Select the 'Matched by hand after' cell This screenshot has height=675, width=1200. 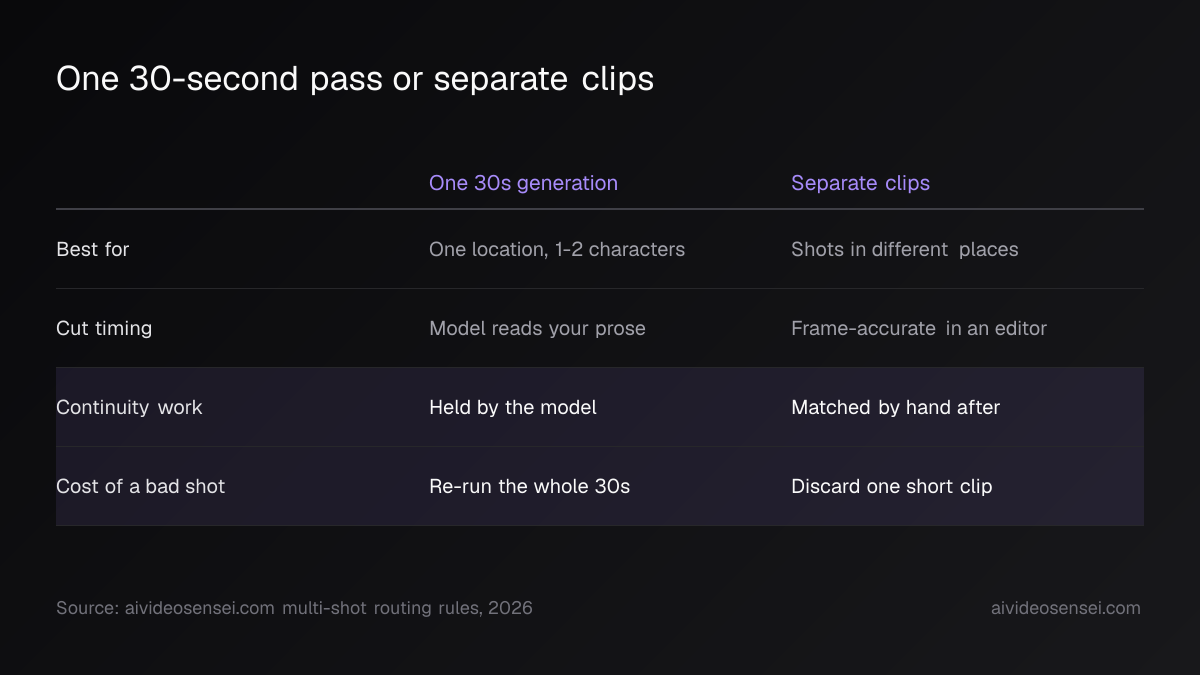click(895, 407)
